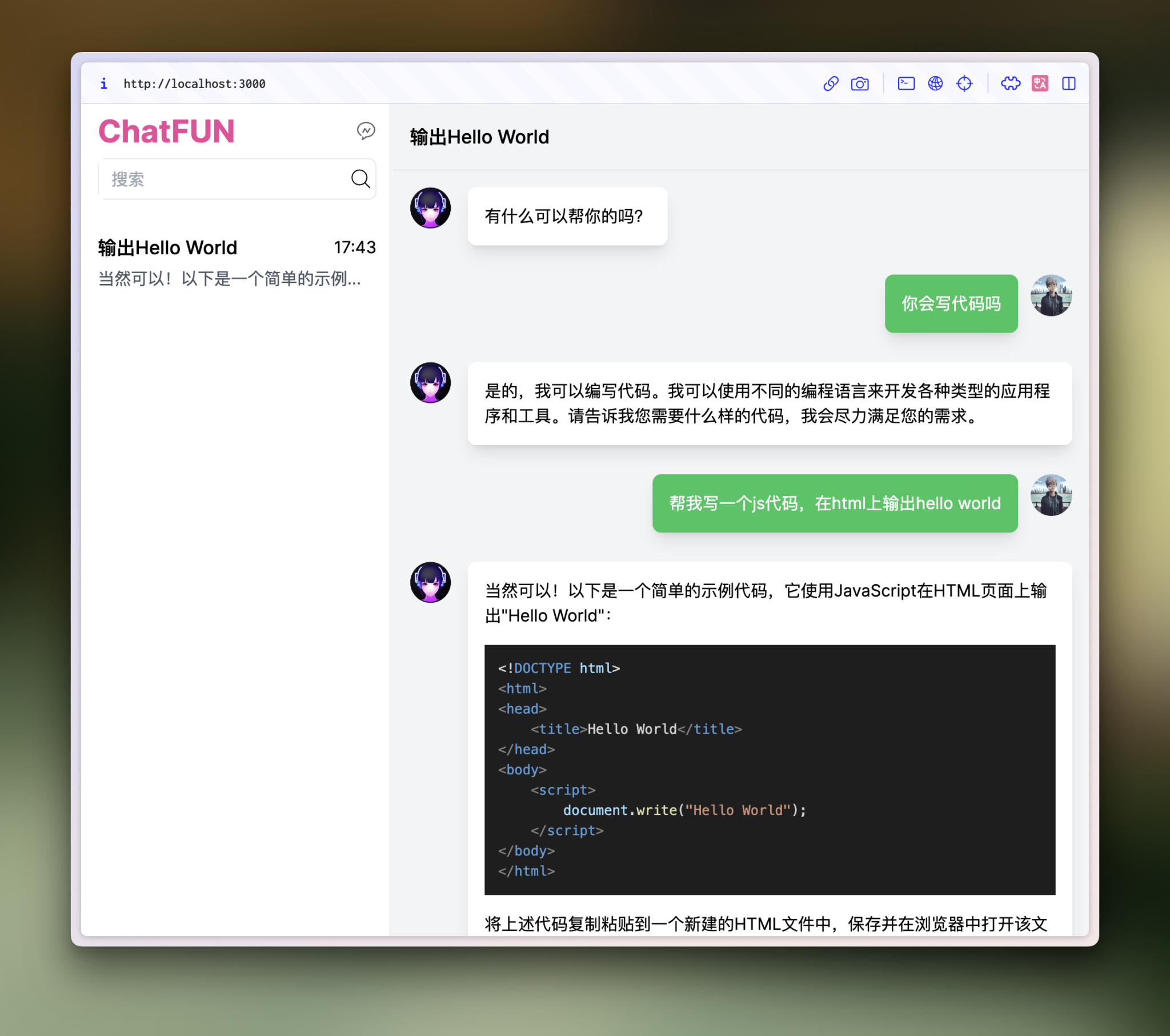Click the browser sidebar toggle icon
The image size is (1170, 1036).
point(1068,83)
